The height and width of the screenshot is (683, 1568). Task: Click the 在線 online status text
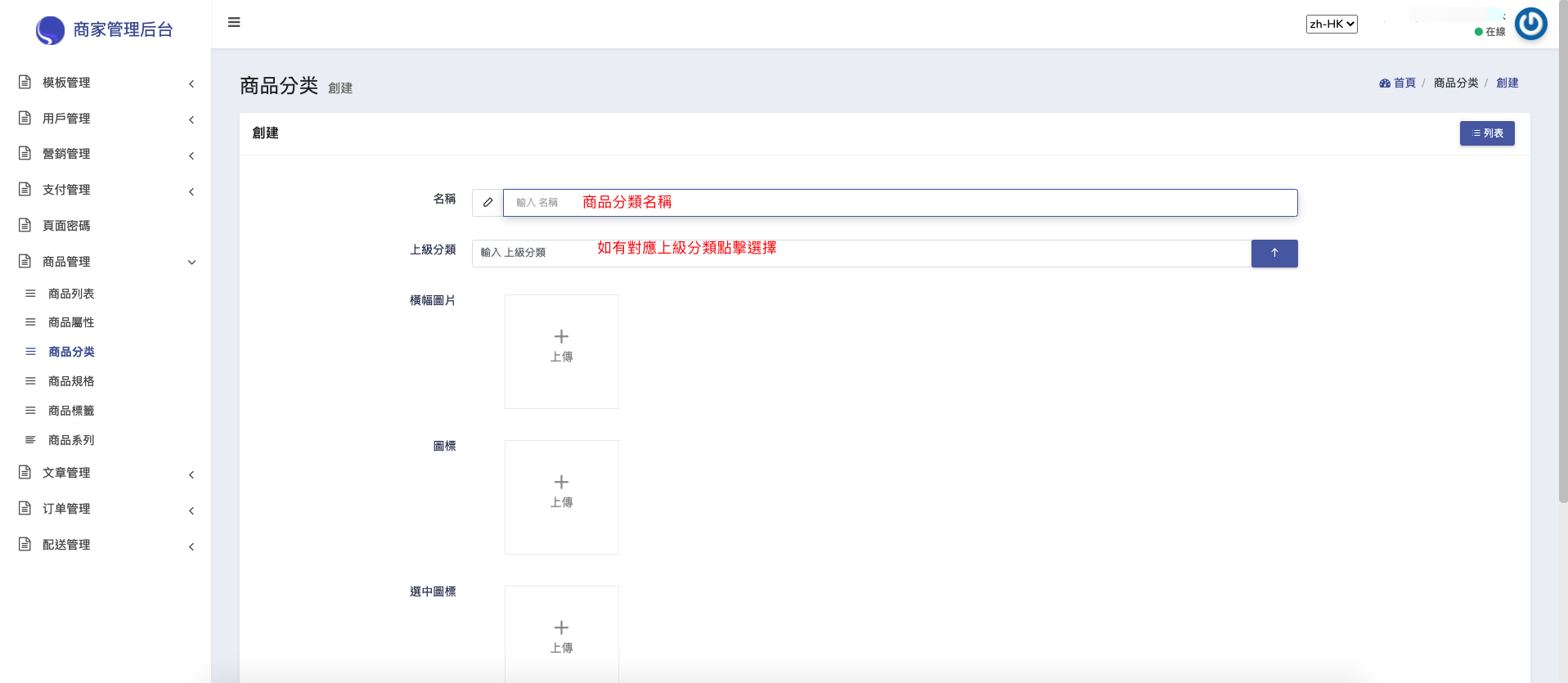tap(1495, 32)
